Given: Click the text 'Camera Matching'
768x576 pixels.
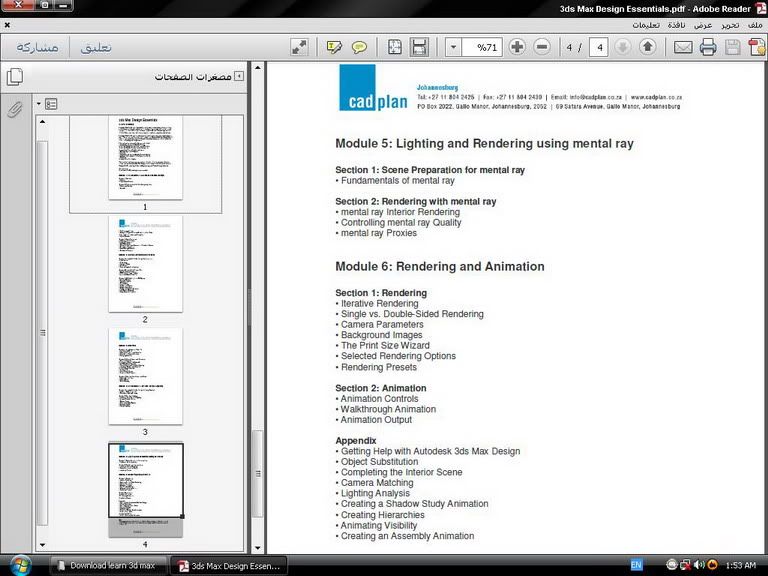Looking at the screenshot, I should pyautogui.click(x=377, y=482).
